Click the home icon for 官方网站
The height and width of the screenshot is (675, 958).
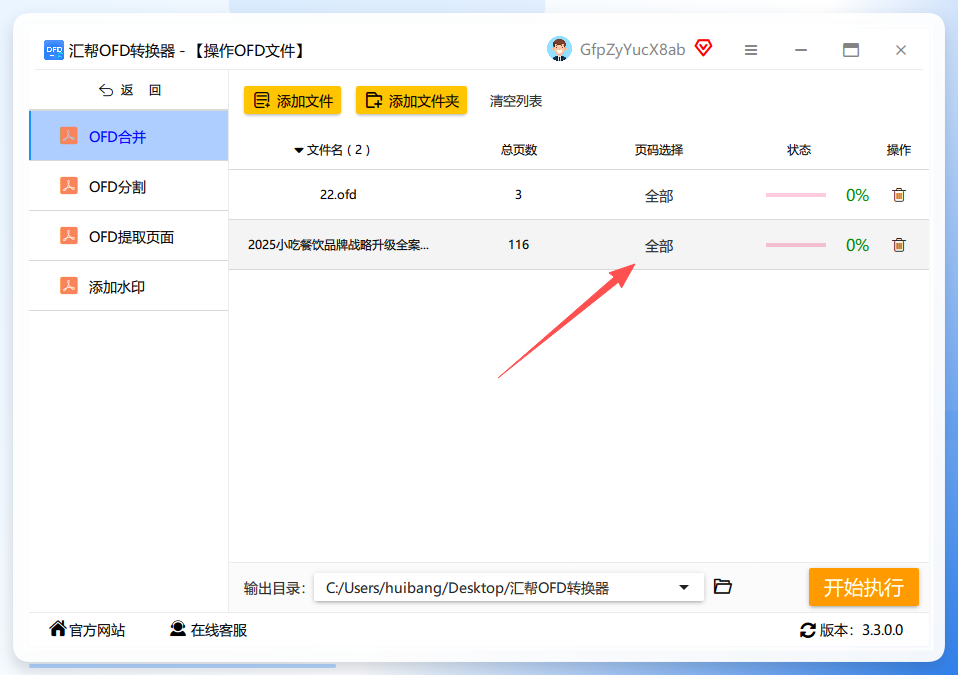[58, 629]
